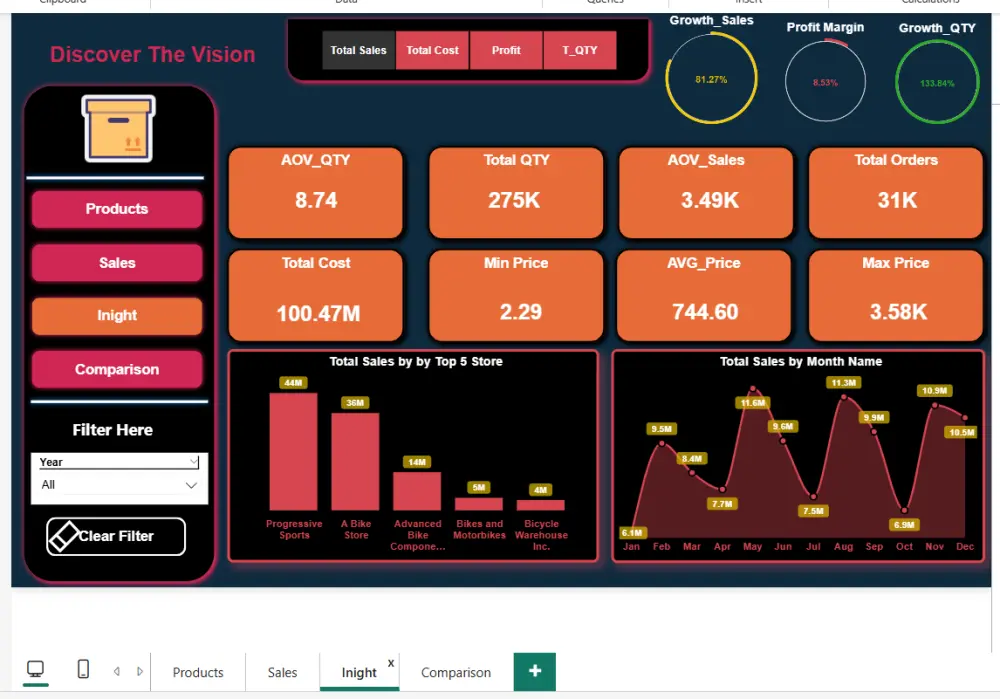Click the Sales navigation button in sidebar
The height and width of the screenshot is (699, 1000).
[116, 263]
